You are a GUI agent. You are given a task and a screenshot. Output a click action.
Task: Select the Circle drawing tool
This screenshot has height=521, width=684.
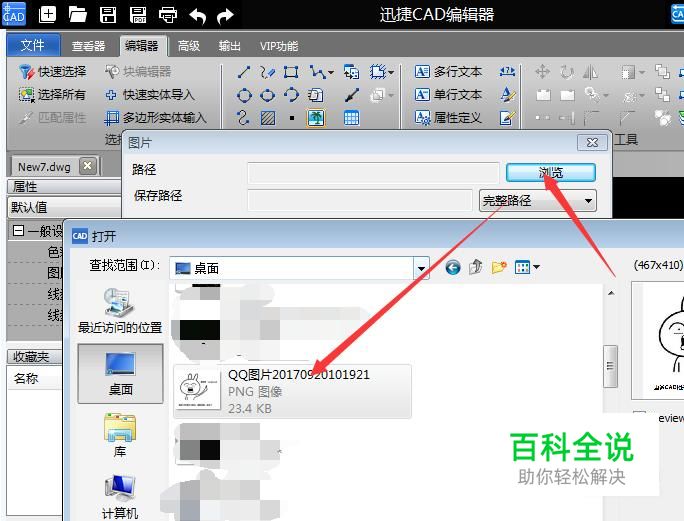point(244,95)
